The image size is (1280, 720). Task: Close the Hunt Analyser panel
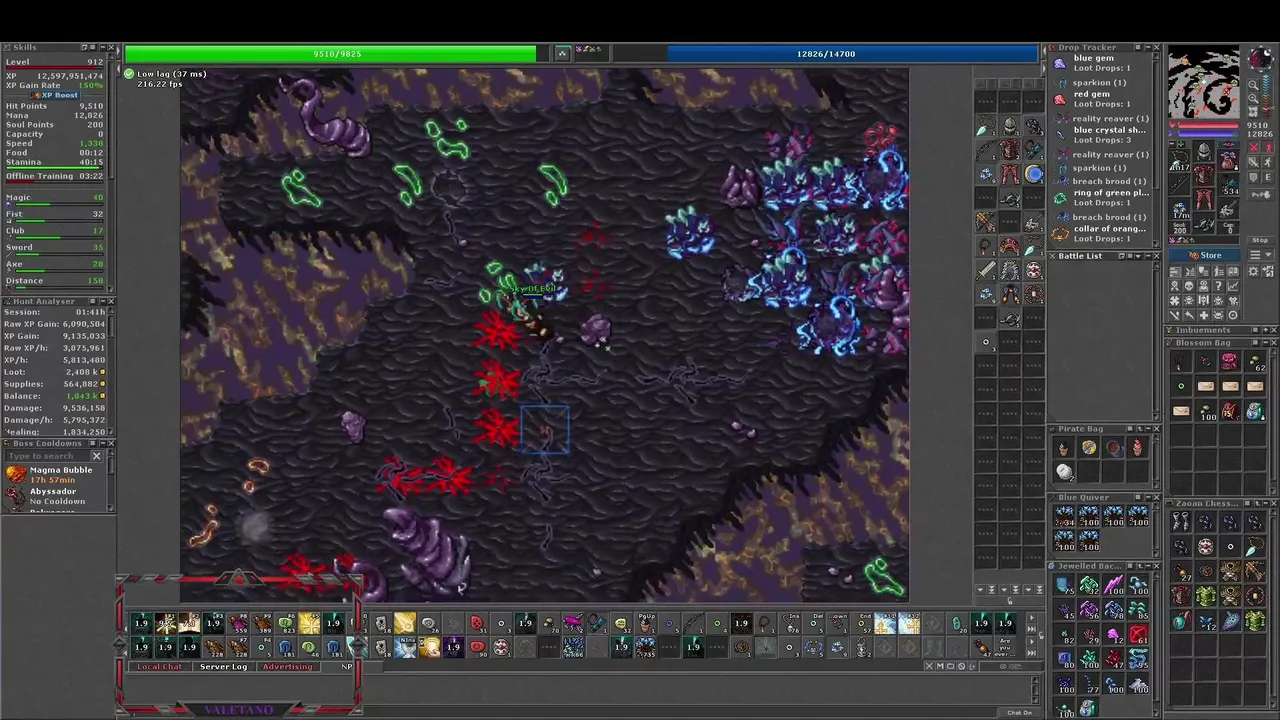tap(111, 301)
